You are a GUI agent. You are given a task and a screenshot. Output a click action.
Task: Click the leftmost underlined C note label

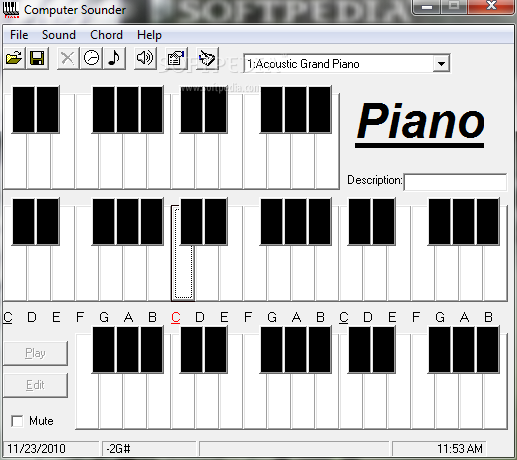(8, 318)
